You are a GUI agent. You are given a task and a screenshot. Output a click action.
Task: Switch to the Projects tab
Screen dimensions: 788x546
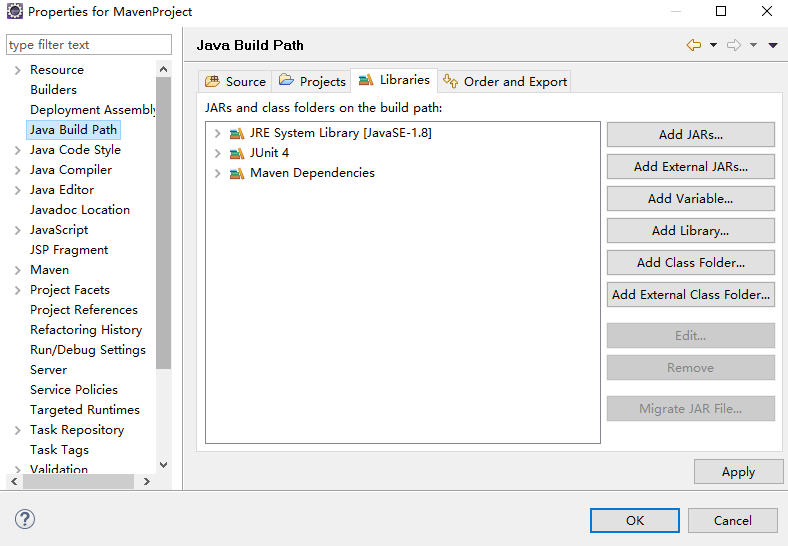point(312,81)
